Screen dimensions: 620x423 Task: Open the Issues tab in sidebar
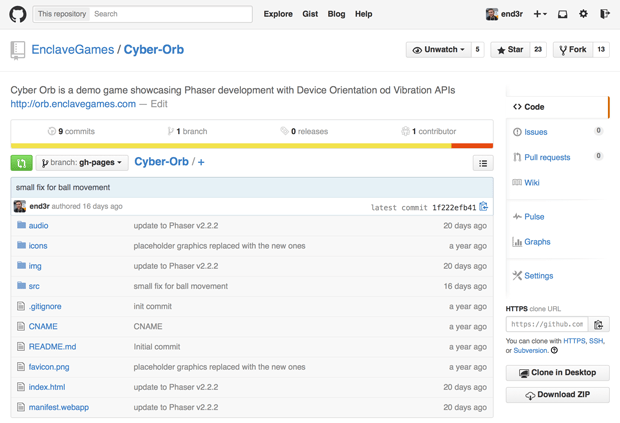(536, 132)
